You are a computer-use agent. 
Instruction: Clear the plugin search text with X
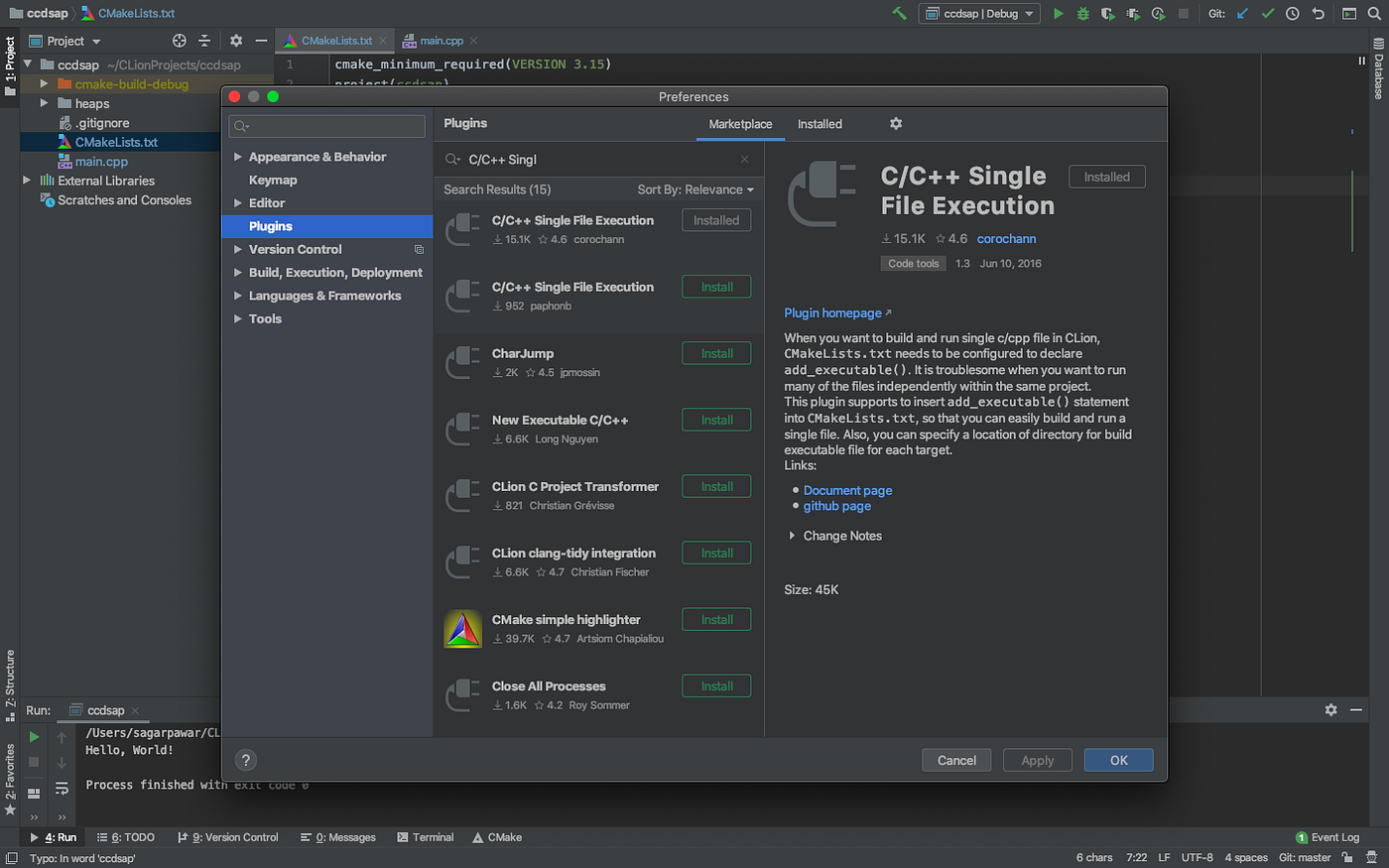(x=745, y=159)
